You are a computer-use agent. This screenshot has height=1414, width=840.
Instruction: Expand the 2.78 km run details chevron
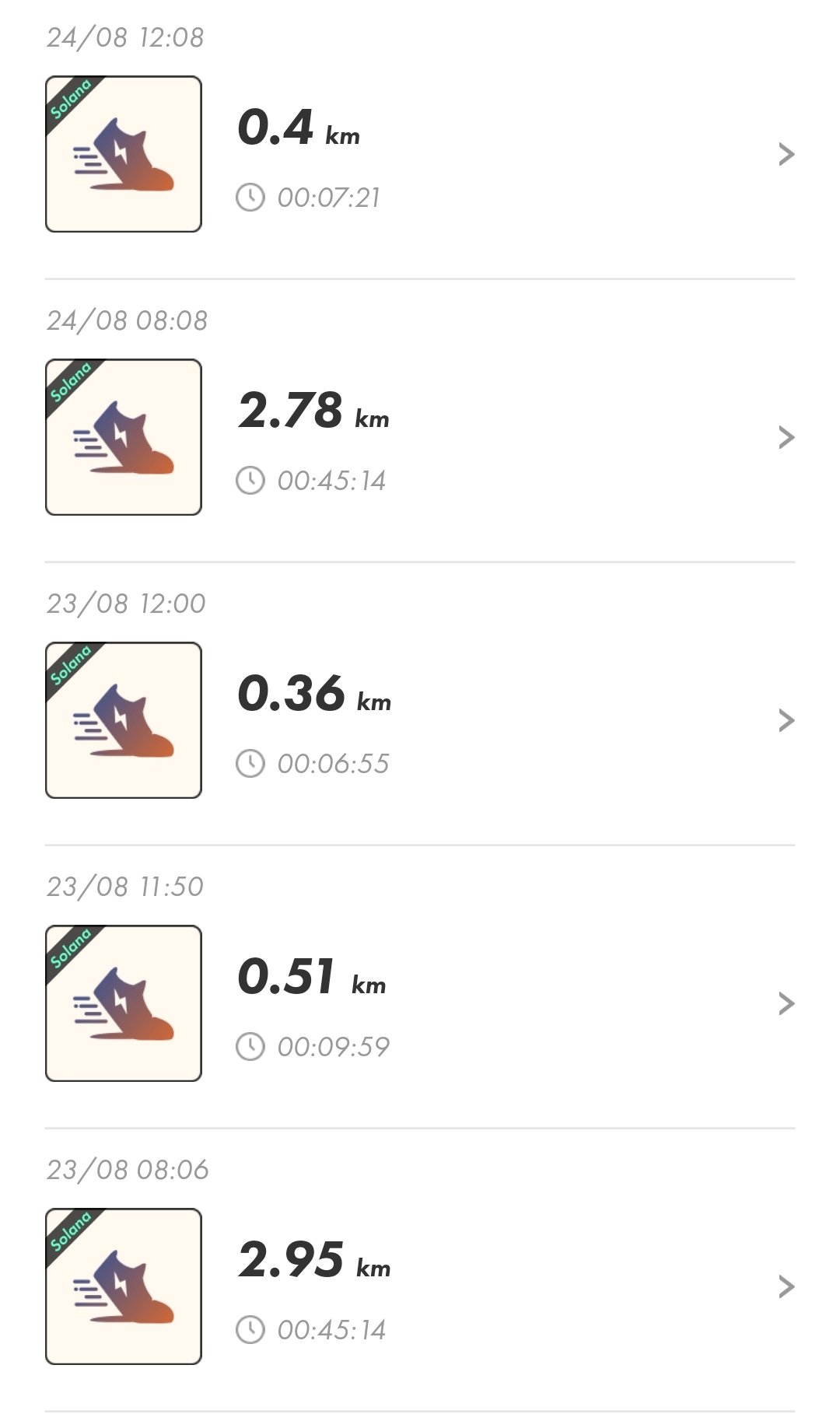coord(786,438)
